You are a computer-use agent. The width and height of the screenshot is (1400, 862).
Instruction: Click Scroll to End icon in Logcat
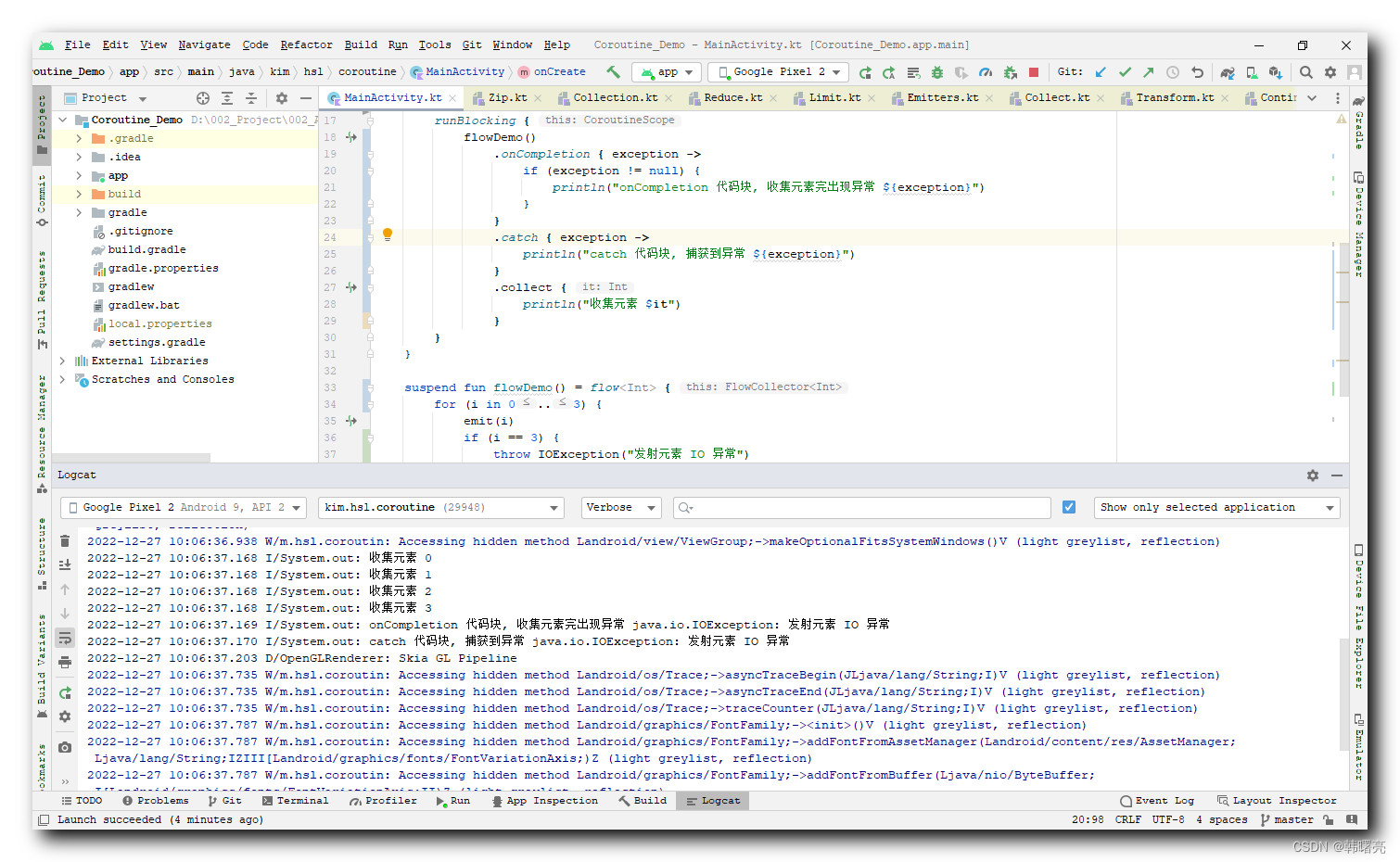65,564
